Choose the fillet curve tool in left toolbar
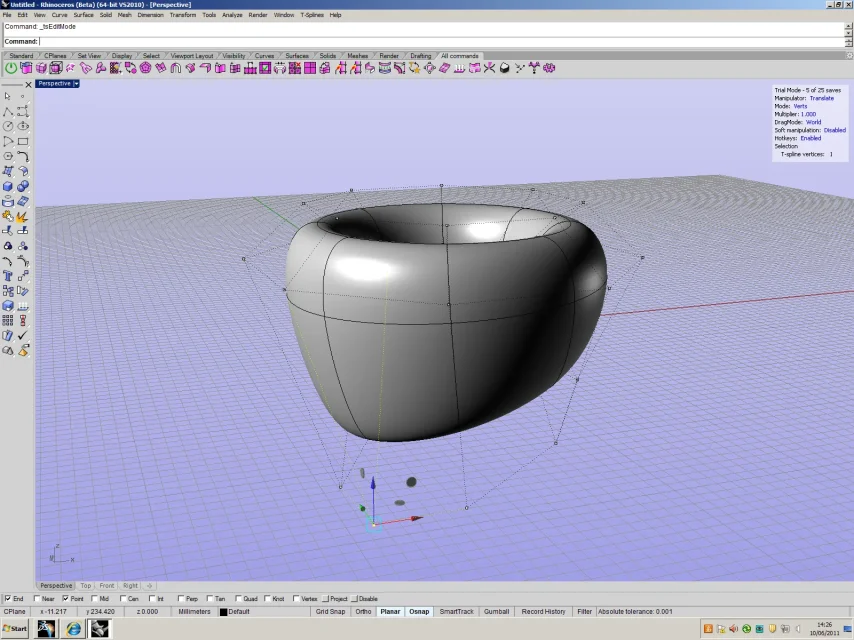The height and width of the screenshot is (640, 854). [x=23, y=156]
